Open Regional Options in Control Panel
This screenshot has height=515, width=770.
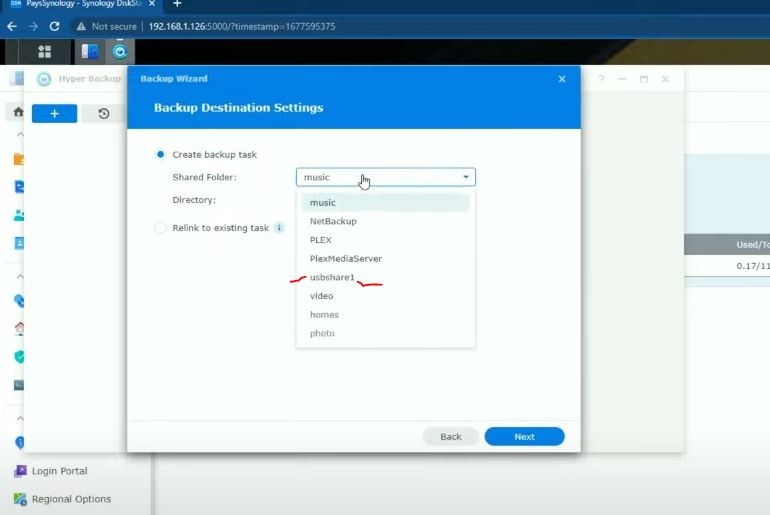coord(71,499)
